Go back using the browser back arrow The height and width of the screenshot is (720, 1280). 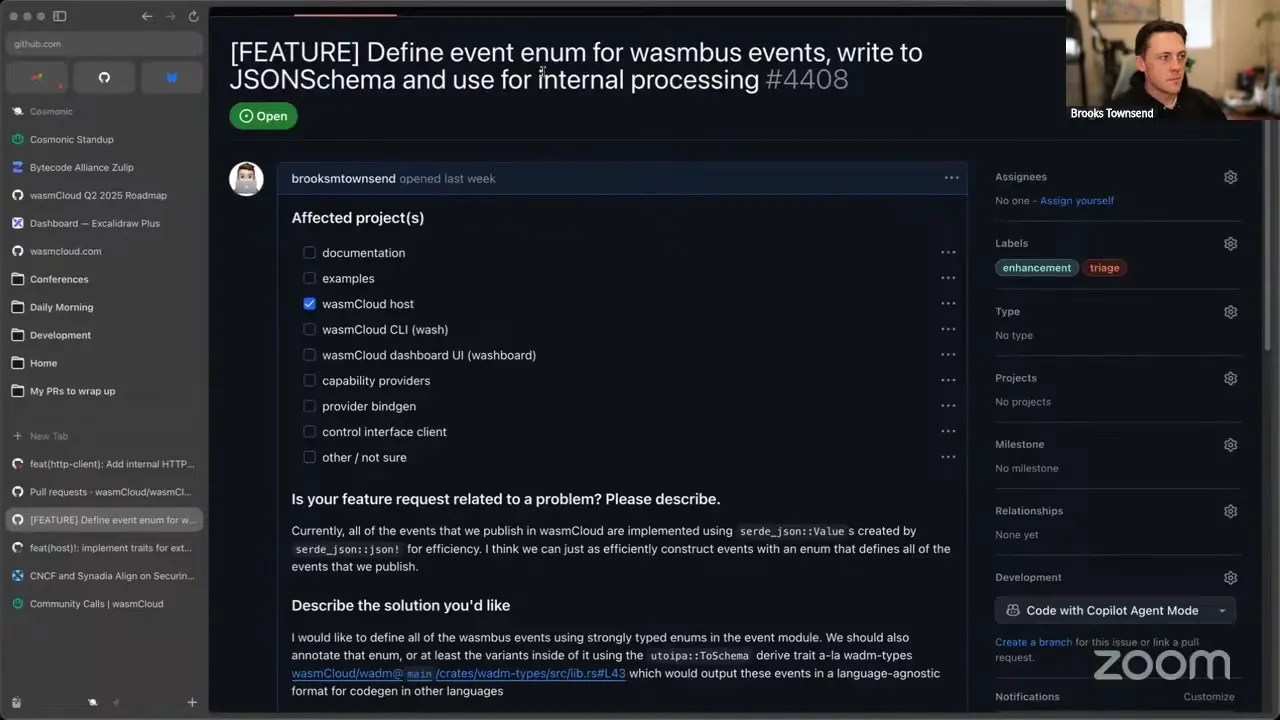point(147,16)
